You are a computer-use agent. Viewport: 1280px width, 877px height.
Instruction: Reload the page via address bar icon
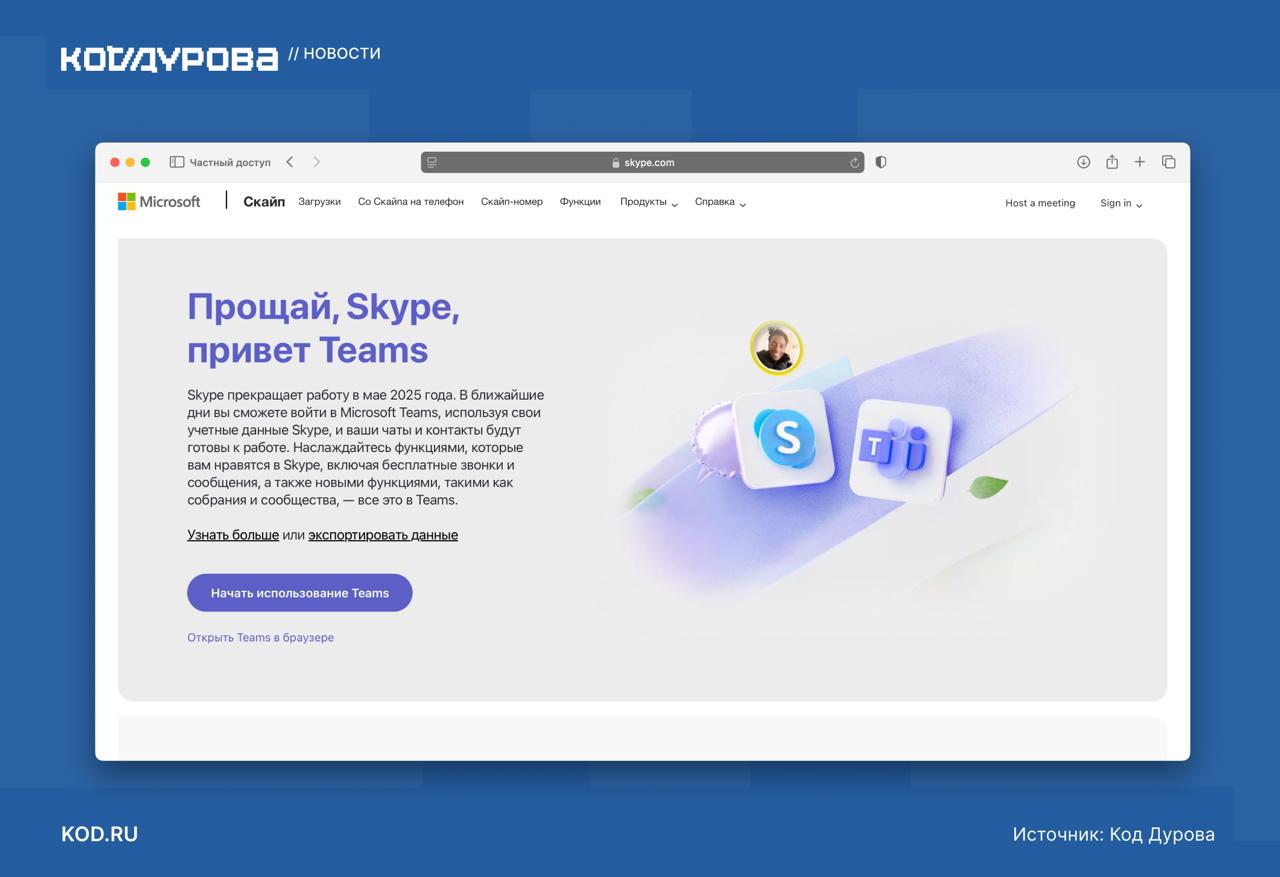click(x=855, y=162)
